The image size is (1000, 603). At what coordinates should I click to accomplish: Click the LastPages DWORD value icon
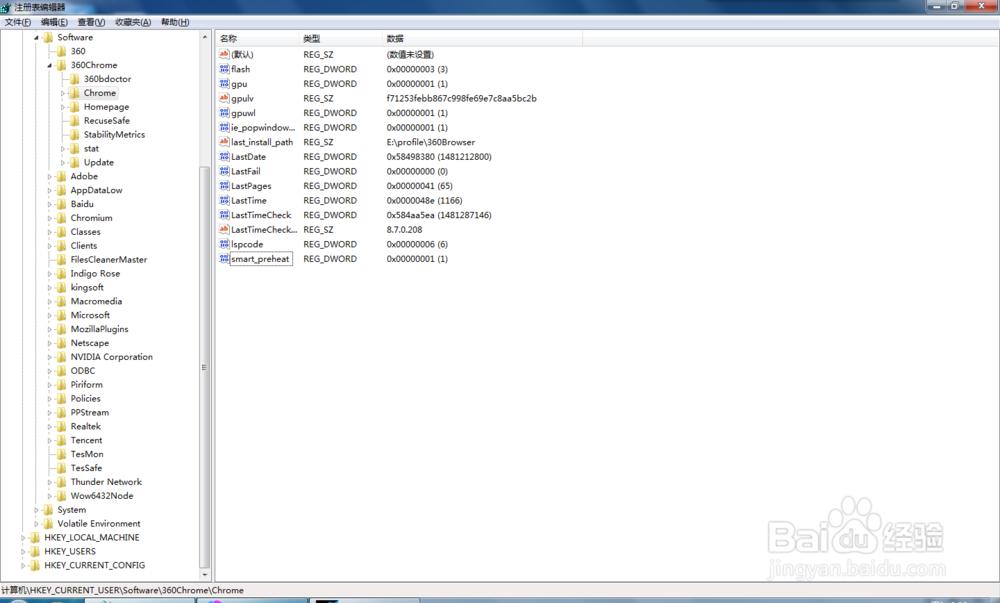click(224, 185)
